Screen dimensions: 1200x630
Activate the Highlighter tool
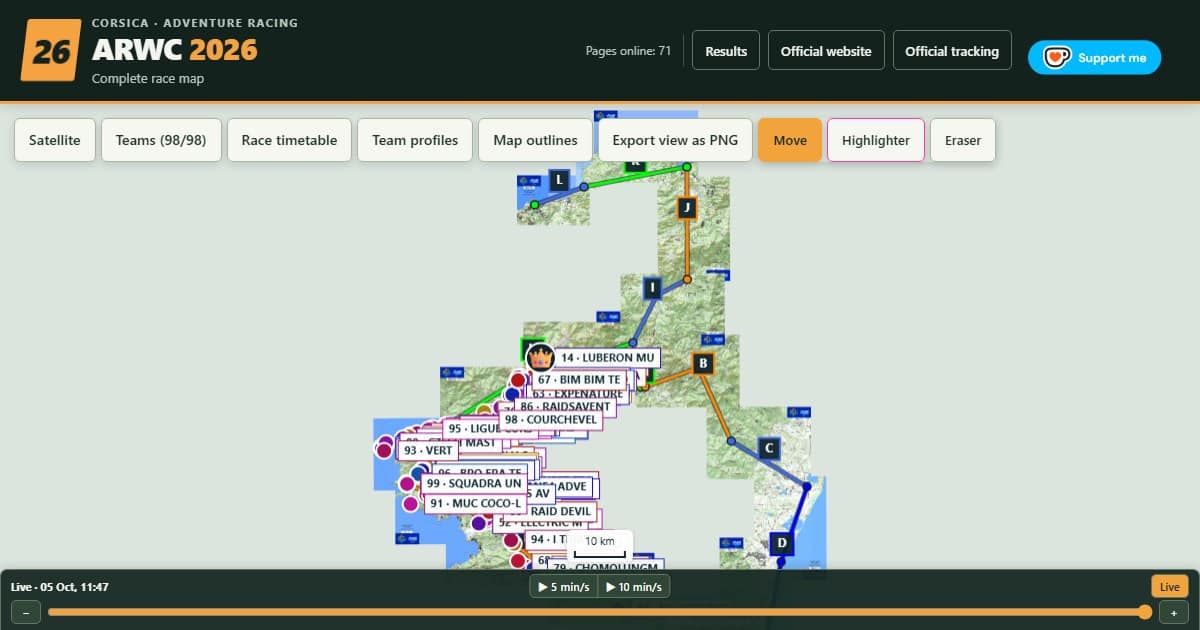pos(876,140)
